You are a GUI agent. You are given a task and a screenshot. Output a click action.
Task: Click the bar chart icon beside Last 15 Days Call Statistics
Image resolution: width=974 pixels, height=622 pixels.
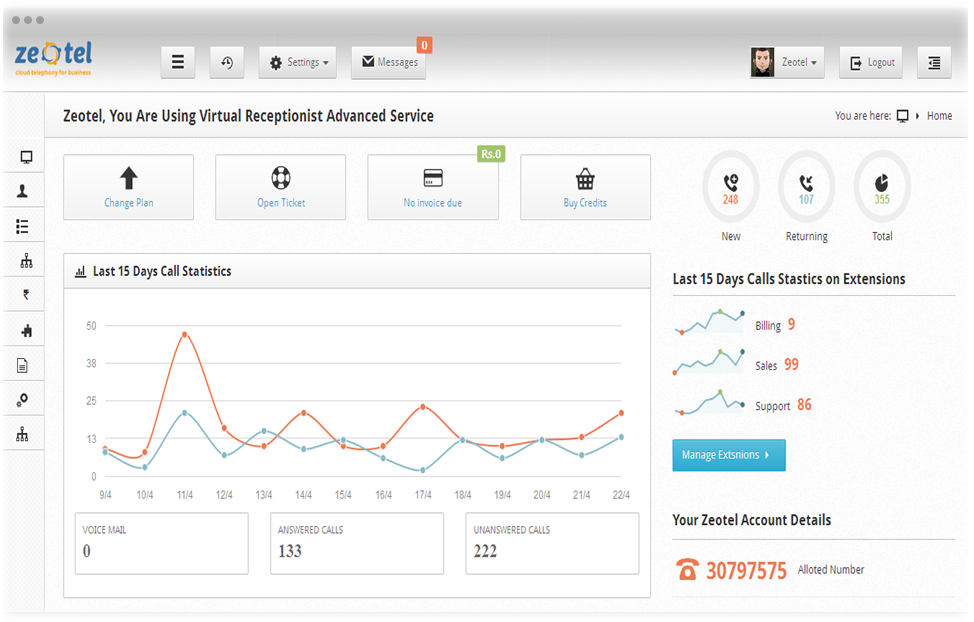coord(80,272)
